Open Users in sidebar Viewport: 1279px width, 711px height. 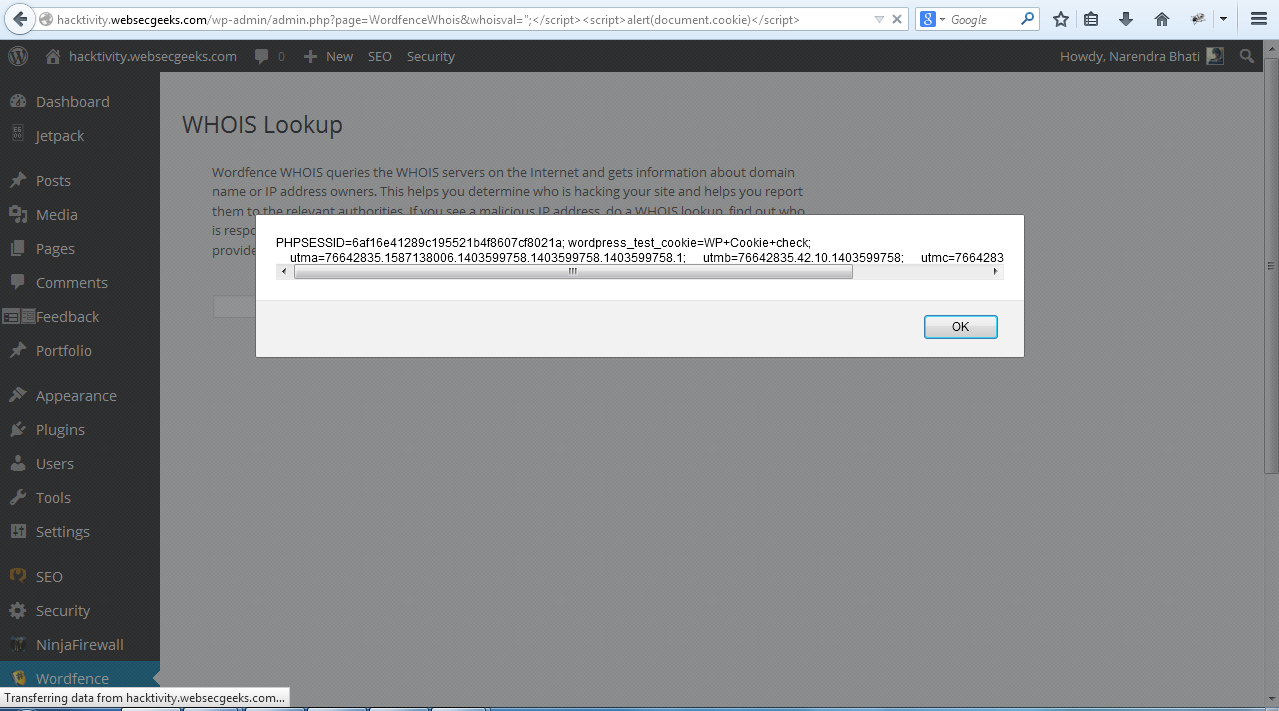click(x=55, y=463)
